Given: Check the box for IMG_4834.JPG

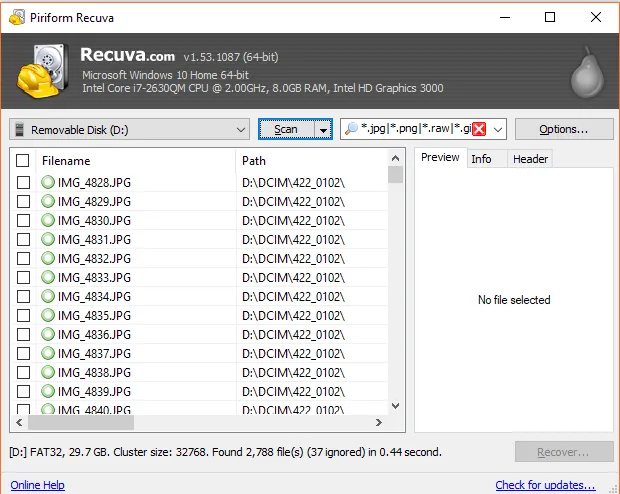Looking at the screenshot, I should (x=23, y=296).
